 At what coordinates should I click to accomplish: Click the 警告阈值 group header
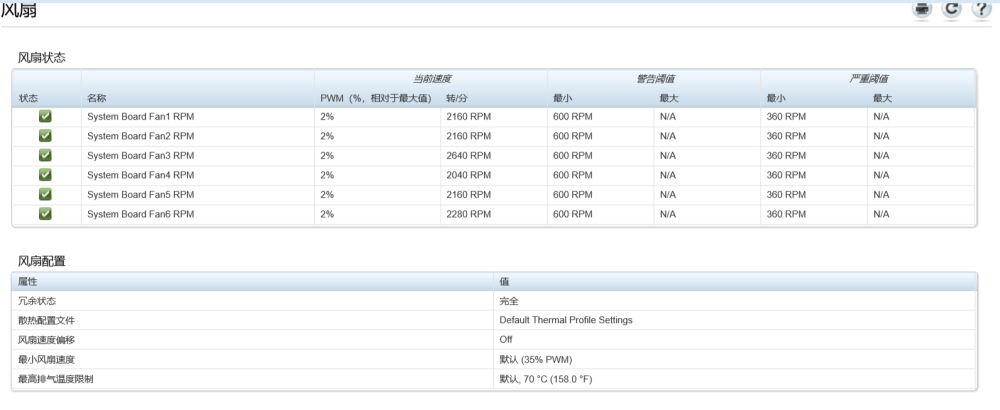pyautogui.click(x=655, y=79)
